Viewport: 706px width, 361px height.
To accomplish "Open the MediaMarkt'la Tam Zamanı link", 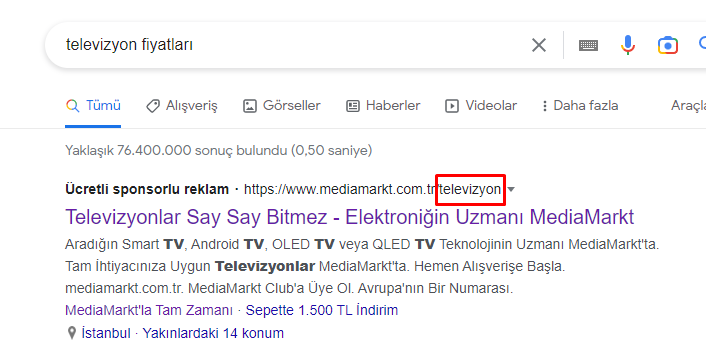I will coord(149,310).
